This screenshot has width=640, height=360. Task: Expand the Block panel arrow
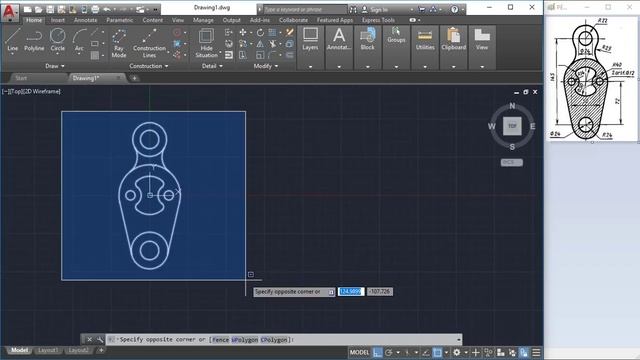(x=368, y=67)
